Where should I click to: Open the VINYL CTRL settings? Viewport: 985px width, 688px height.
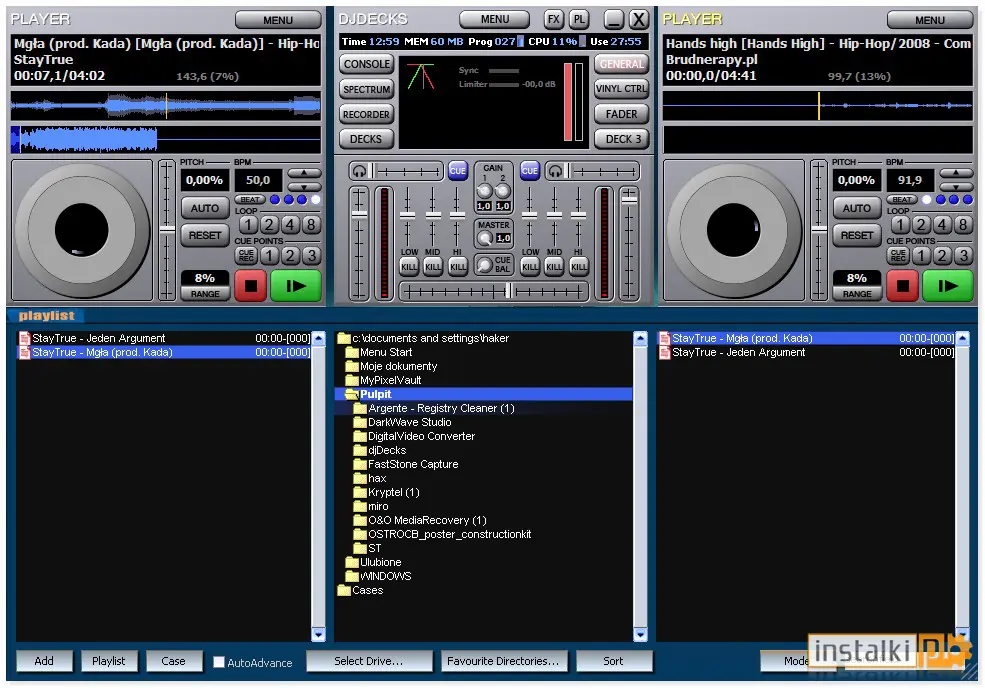[x=621, y=89]
